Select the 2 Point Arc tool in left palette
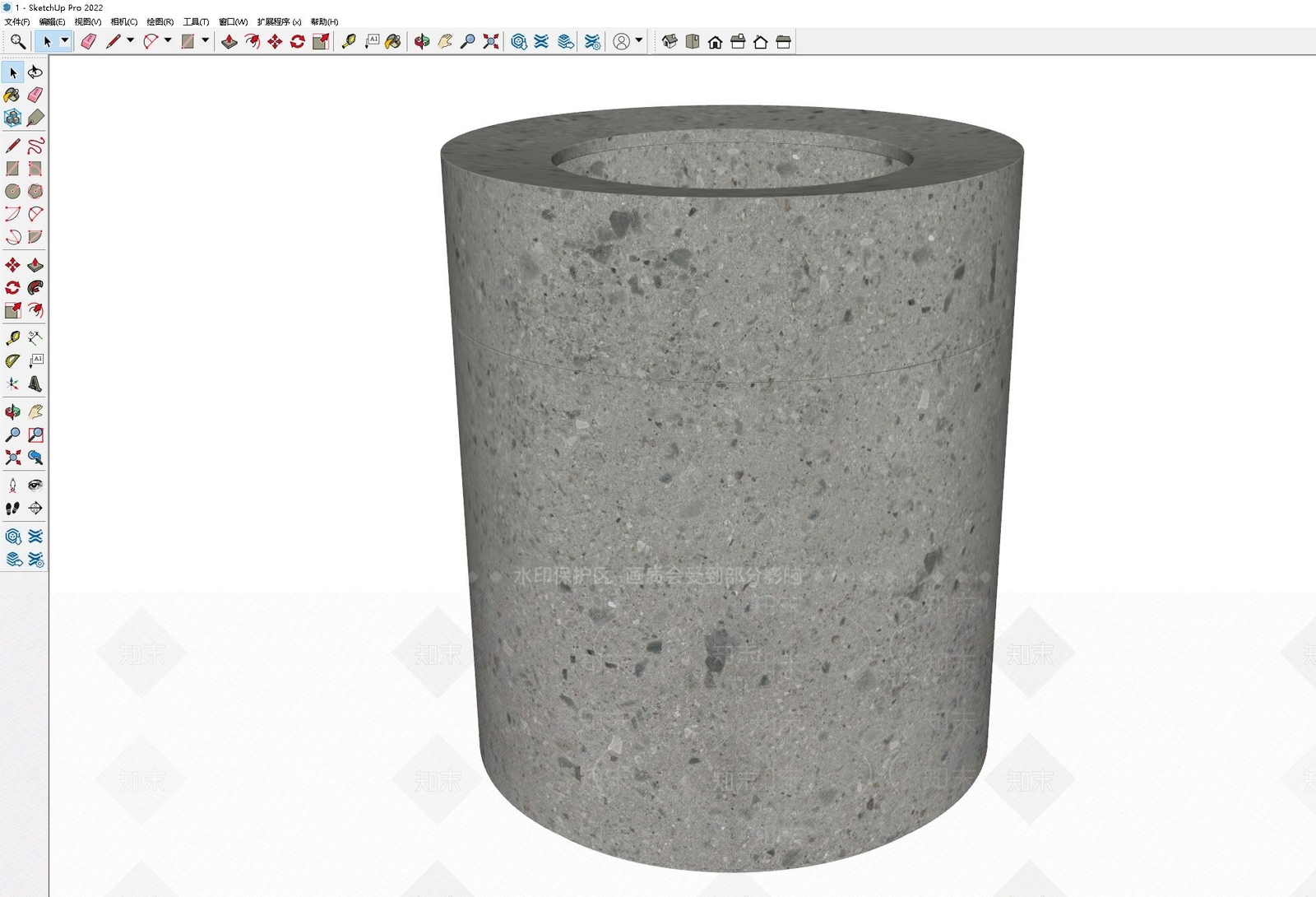The width and height of the screenshot is (1316, 897). [x=35, y=214]
